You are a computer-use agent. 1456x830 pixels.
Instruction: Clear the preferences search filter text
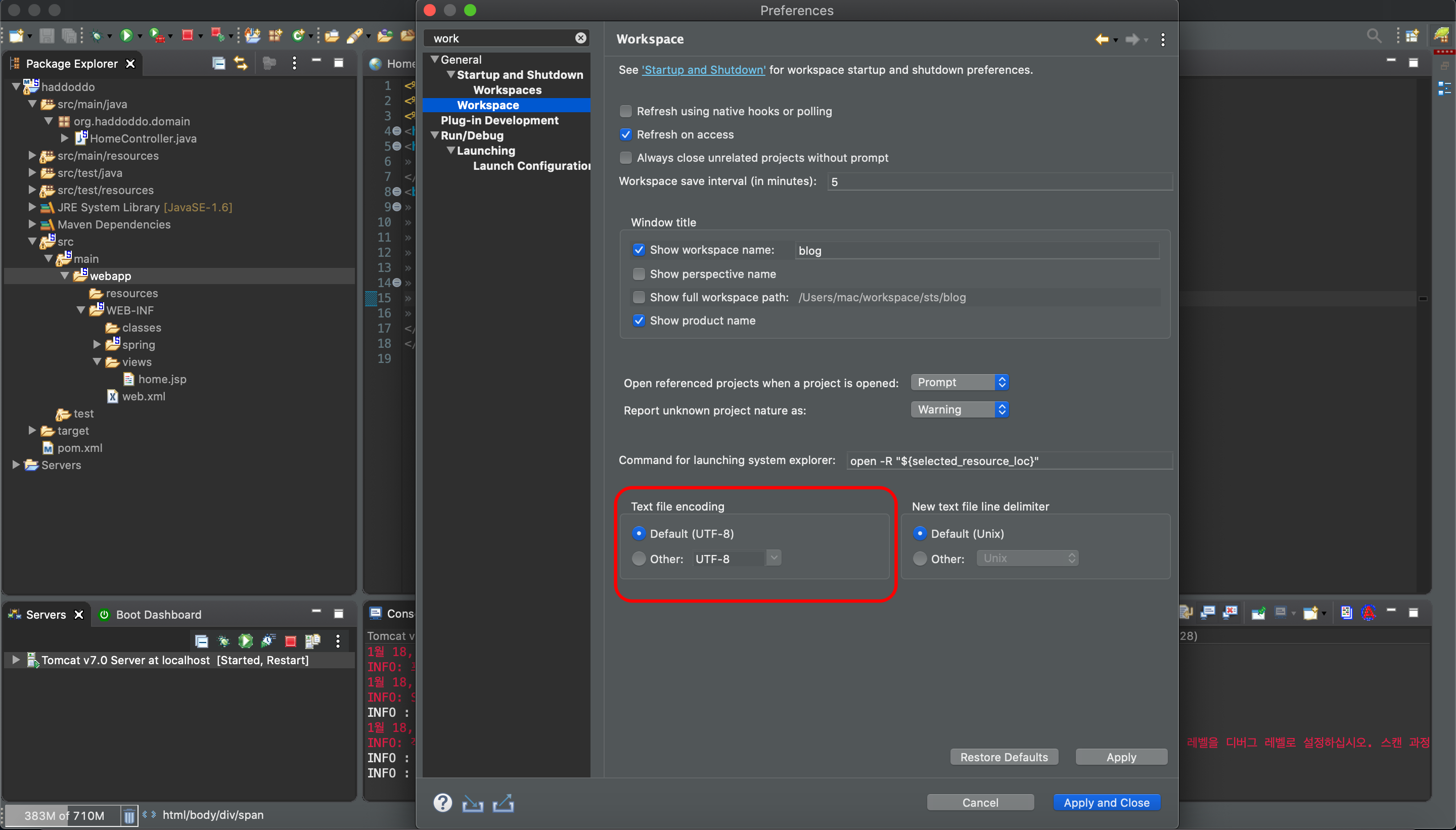coord(580,38)
